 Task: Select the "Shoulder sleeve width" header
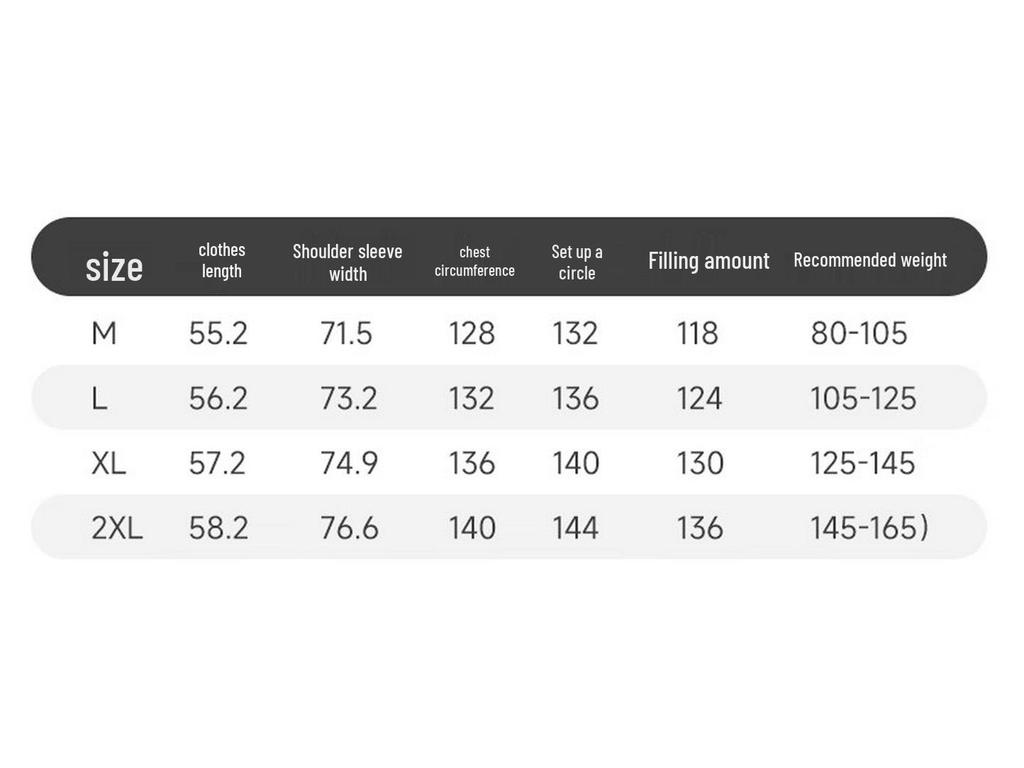point(347,262)
